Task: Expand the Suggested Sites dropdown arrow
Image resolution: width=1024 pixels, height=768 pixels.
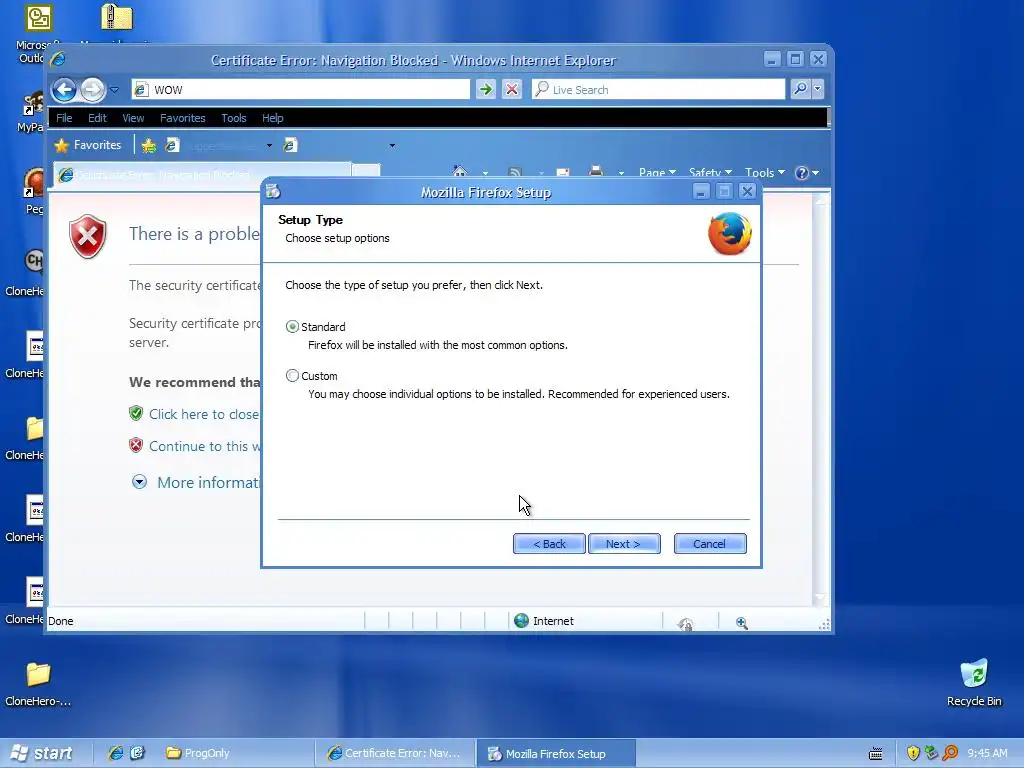Action: coord(269,146)
